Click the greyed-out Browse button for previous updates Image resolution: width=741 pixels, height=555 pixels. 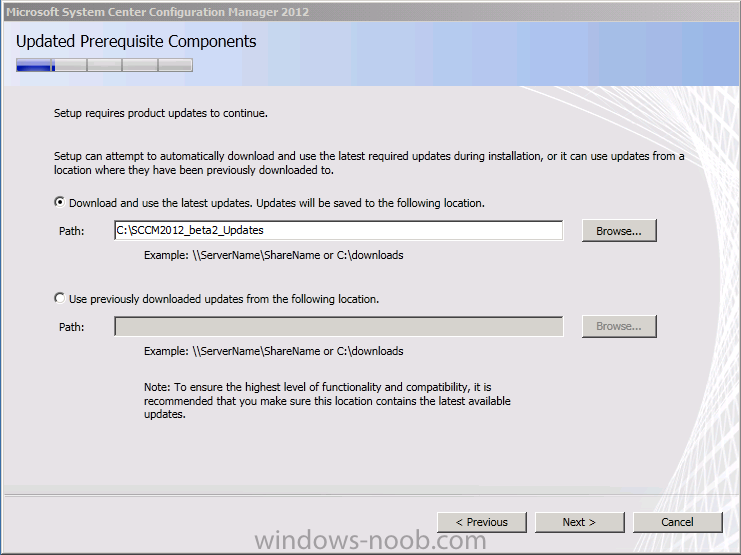pyautogui.click(x=619, y=326)
